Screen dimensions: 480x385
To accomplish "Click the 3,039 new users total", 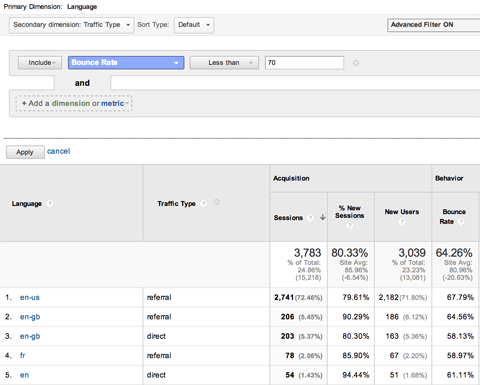I will point(412,253).
